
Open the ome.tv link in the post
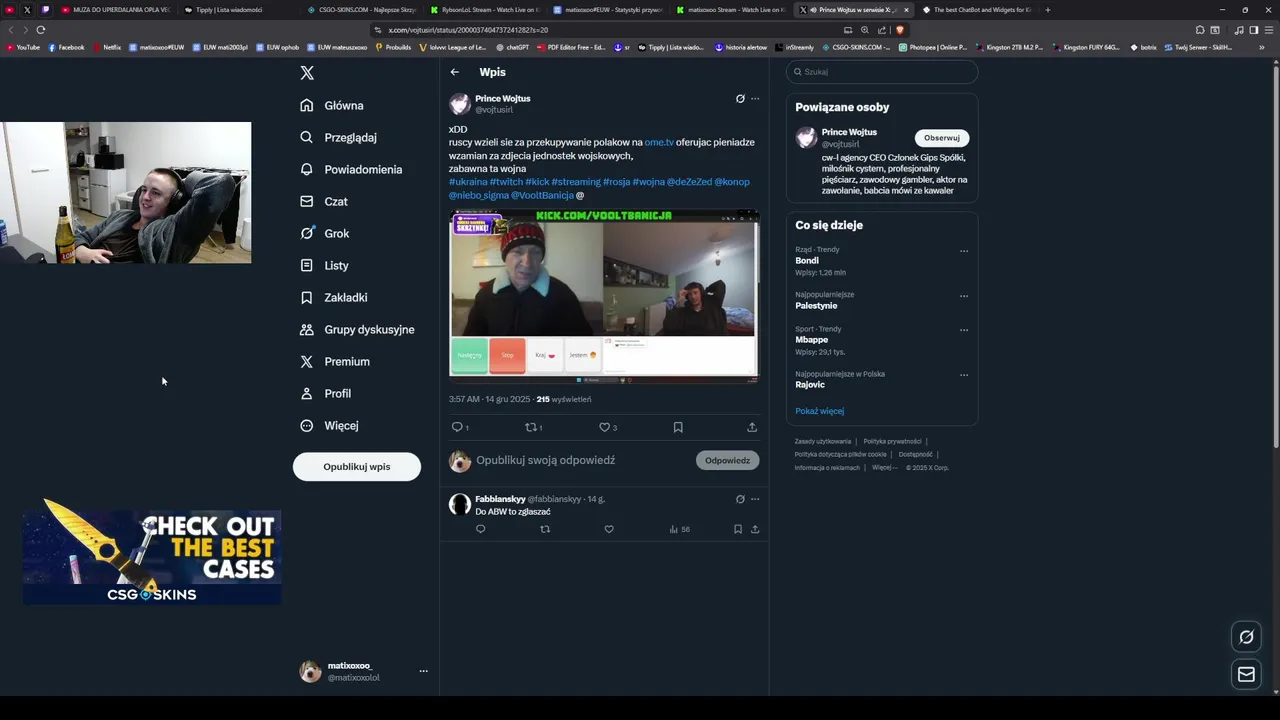[x=659, y=142]
